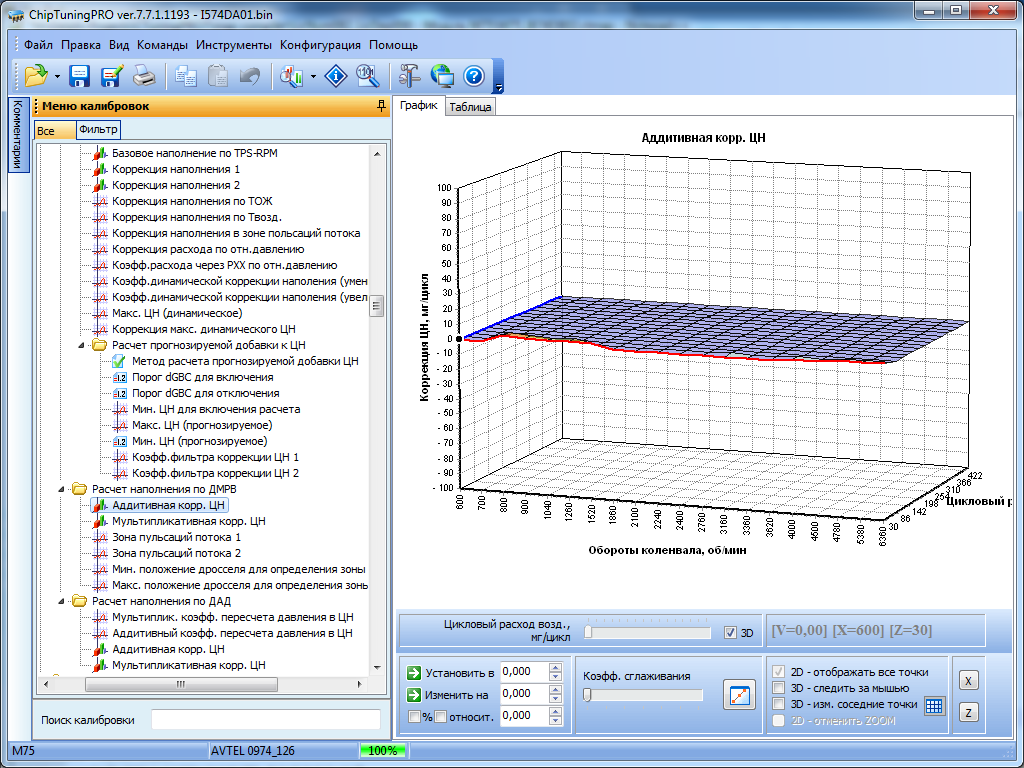1024x768 pixels.
Task: Click the blue diamond info icon
Action: coord(338,75)
